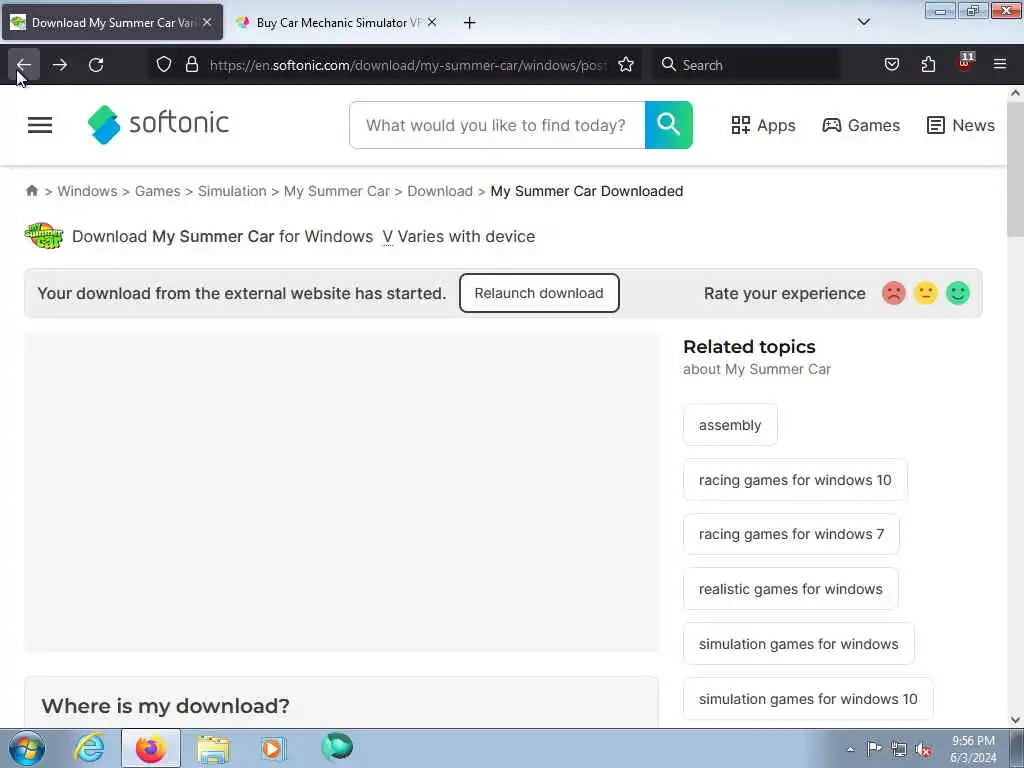Focus the Softonic search input field
The height and width of the screenshot is (768, 1024).
click(497, 125)
